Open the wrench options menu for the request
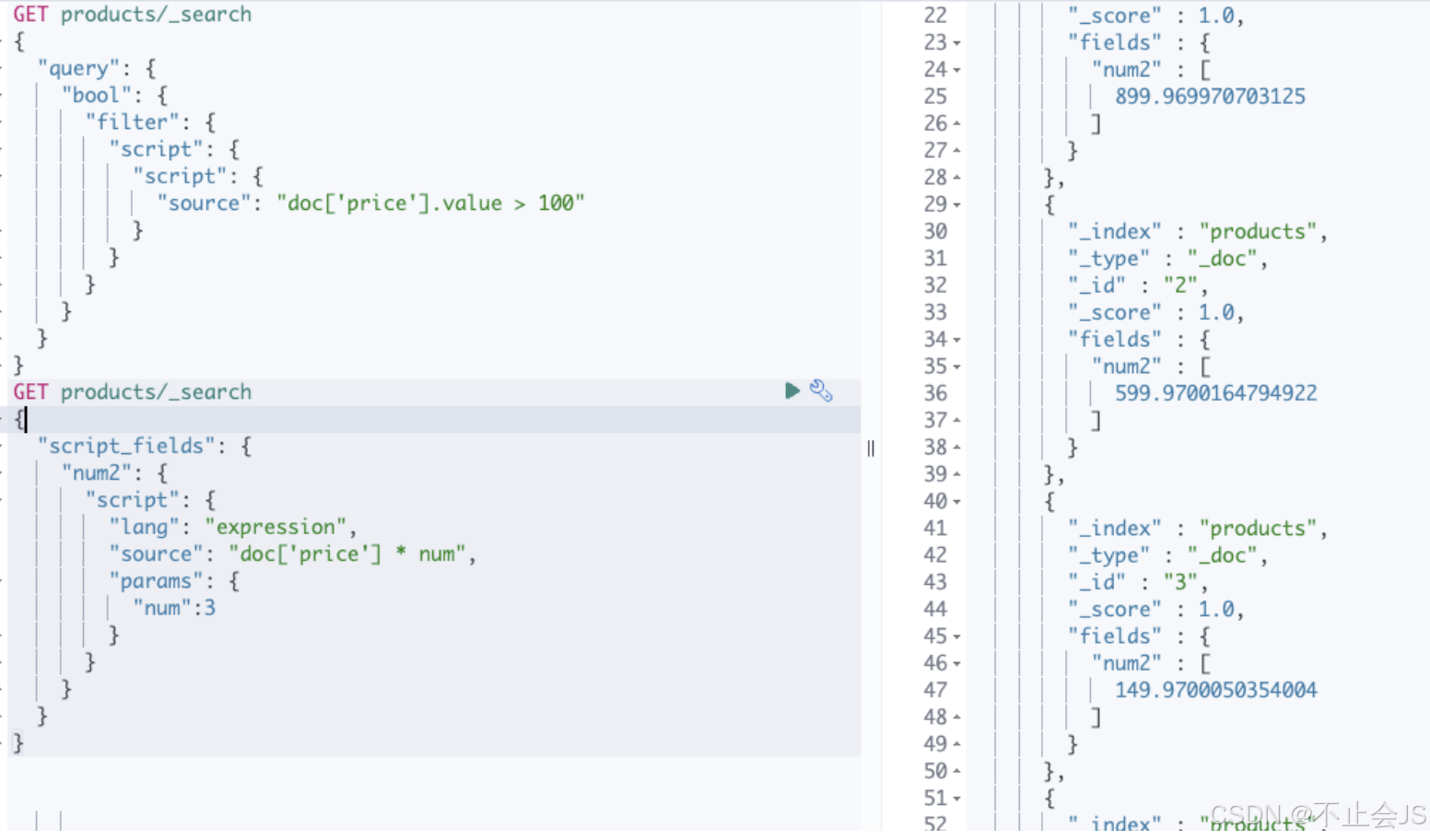 (821, 391)
